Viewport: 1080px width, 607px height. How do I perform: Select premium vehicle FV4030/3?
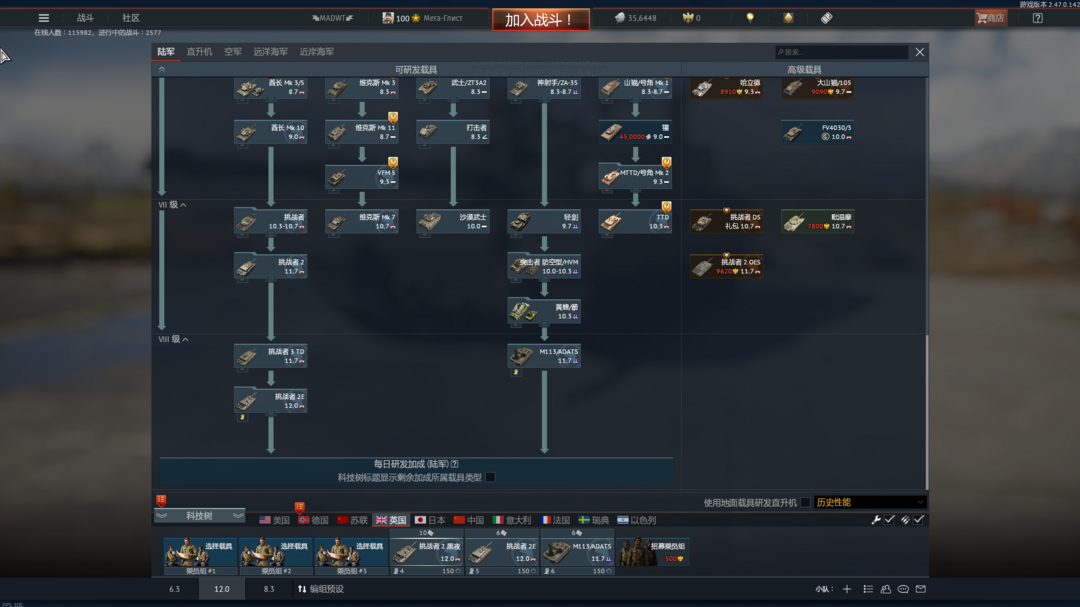pyautogui.click(x=818, y=132)
